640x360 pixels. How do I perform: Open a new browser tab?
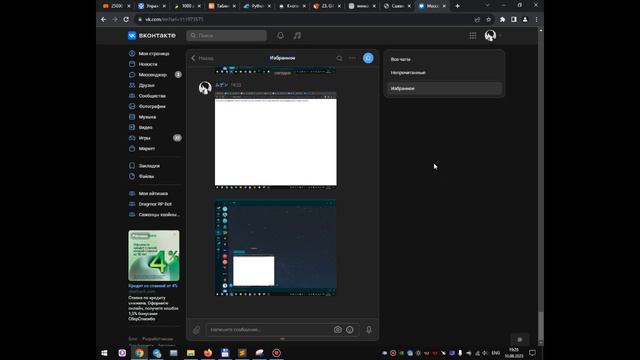458,6
